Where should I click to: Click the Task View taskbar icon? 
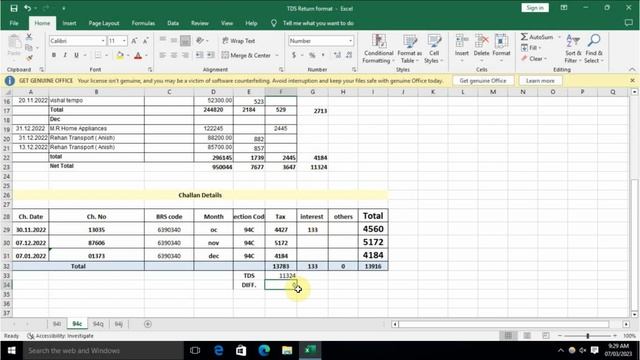195,350
